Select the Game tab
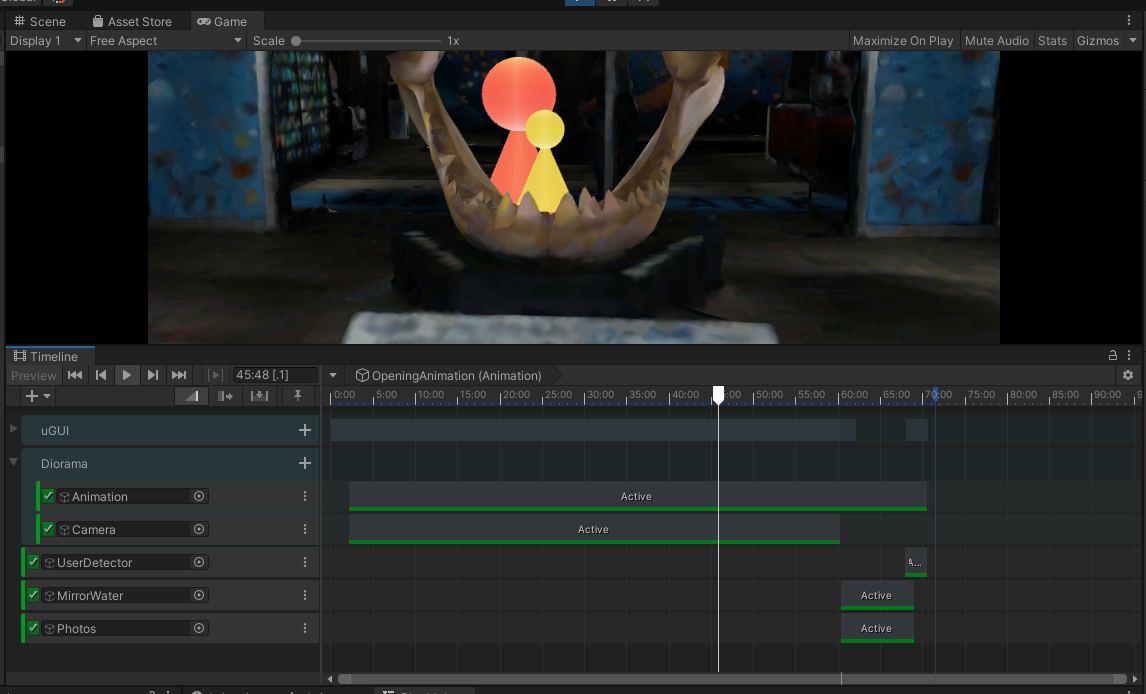Screen dimensions: 1146x694 click(222, 21)
